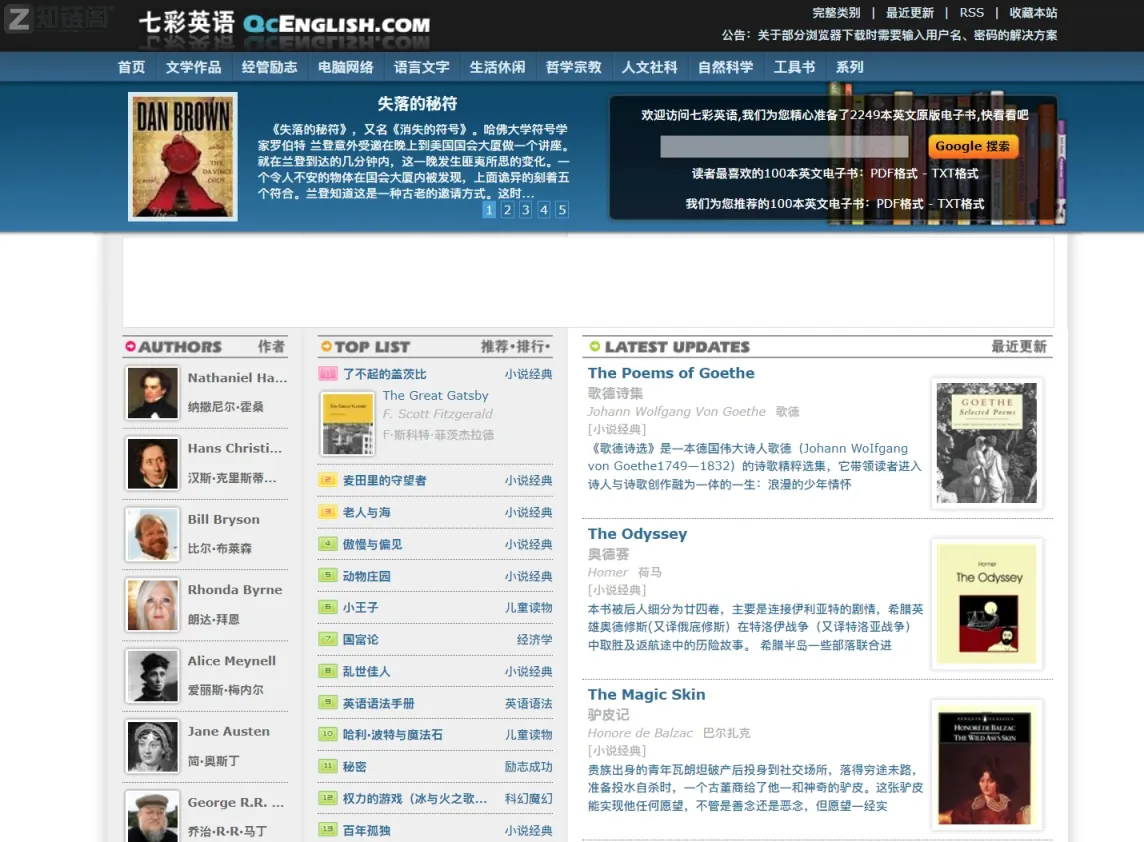
Task: Go to featured slide 5
Action: point(562,210)
